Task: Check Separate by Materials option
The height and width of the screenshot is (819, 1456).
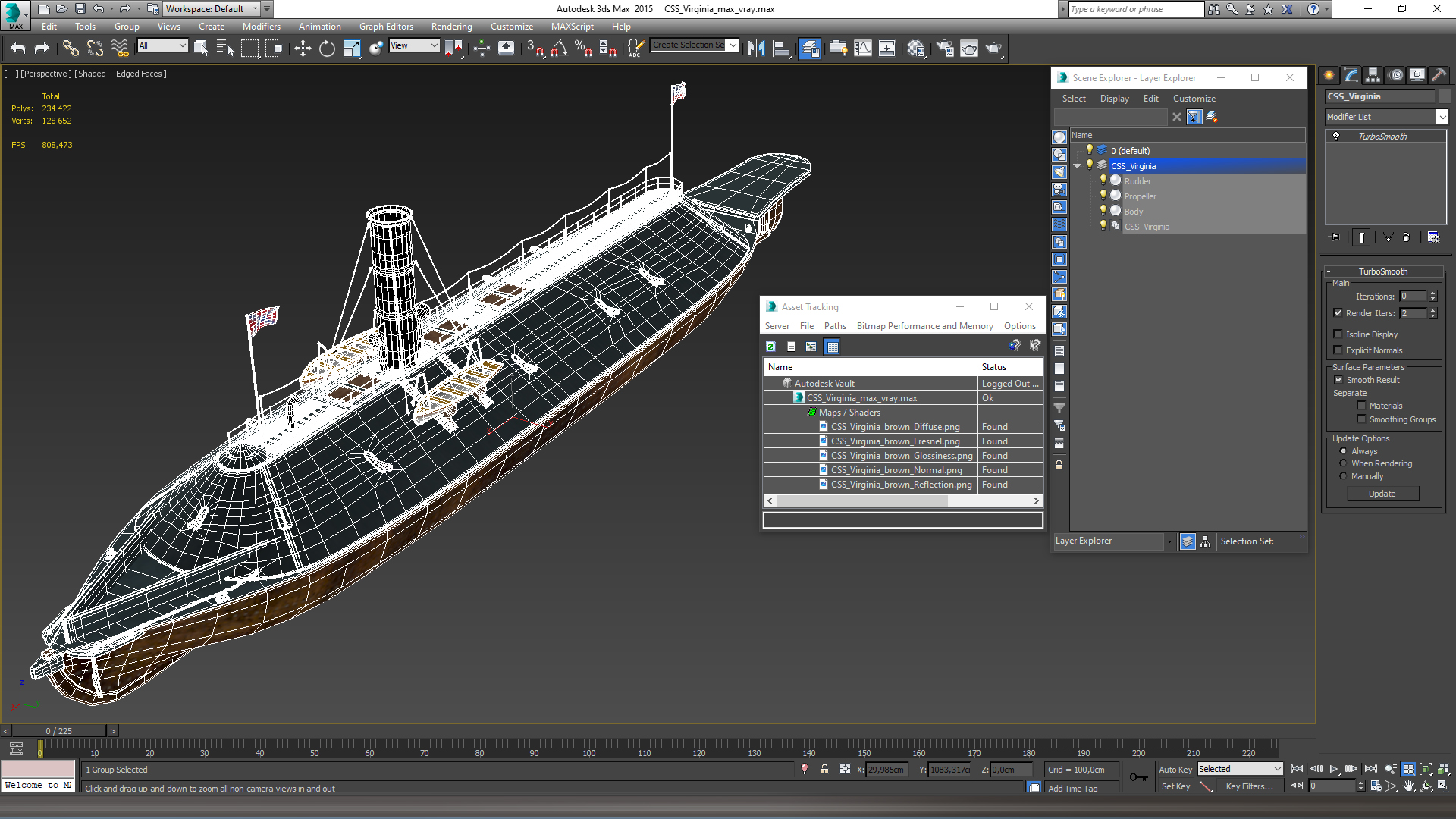Action: [x=1361, y=406]
